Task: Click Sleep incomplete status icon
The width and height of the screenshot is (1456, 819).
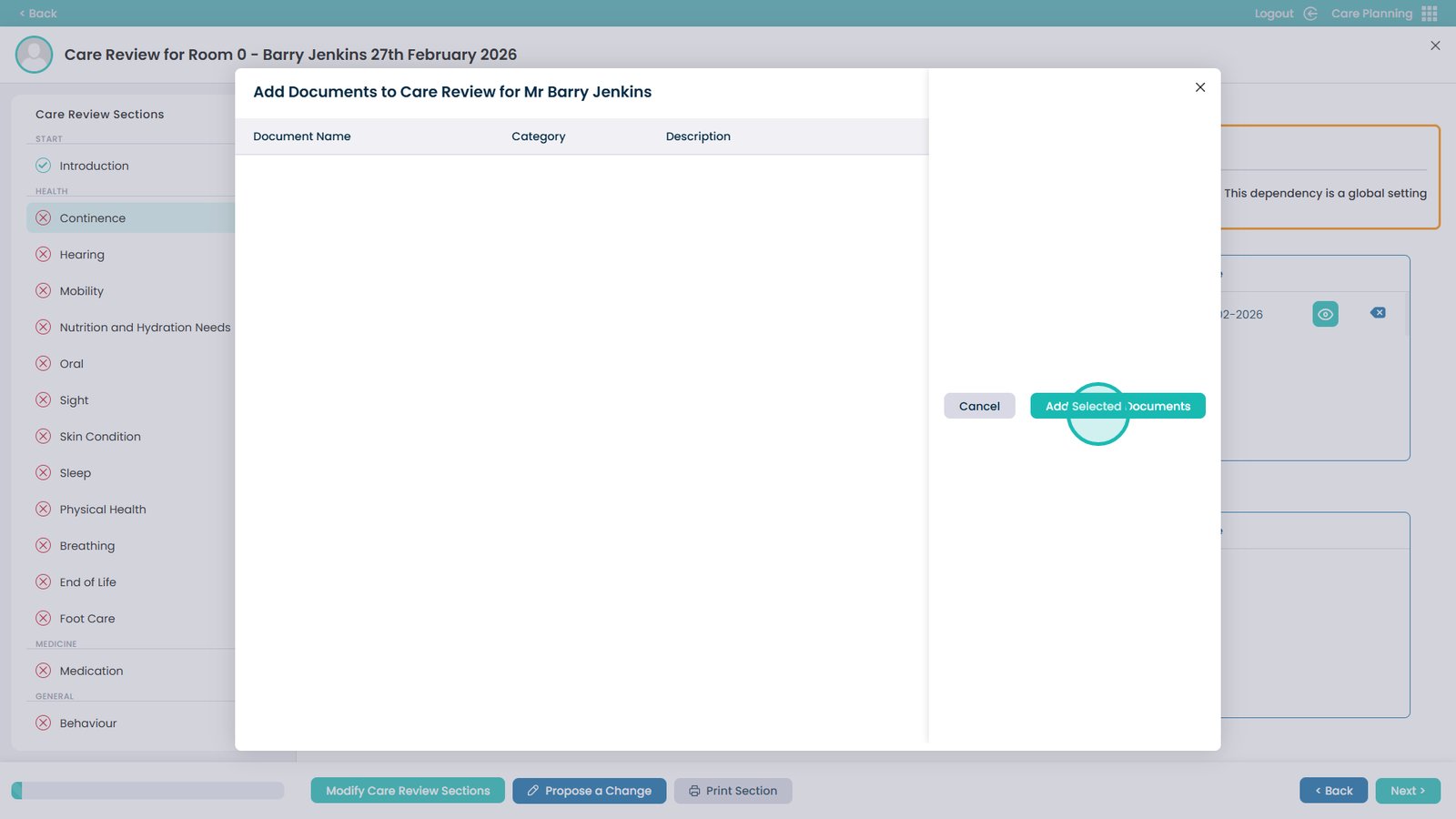Action: (43, 473)
